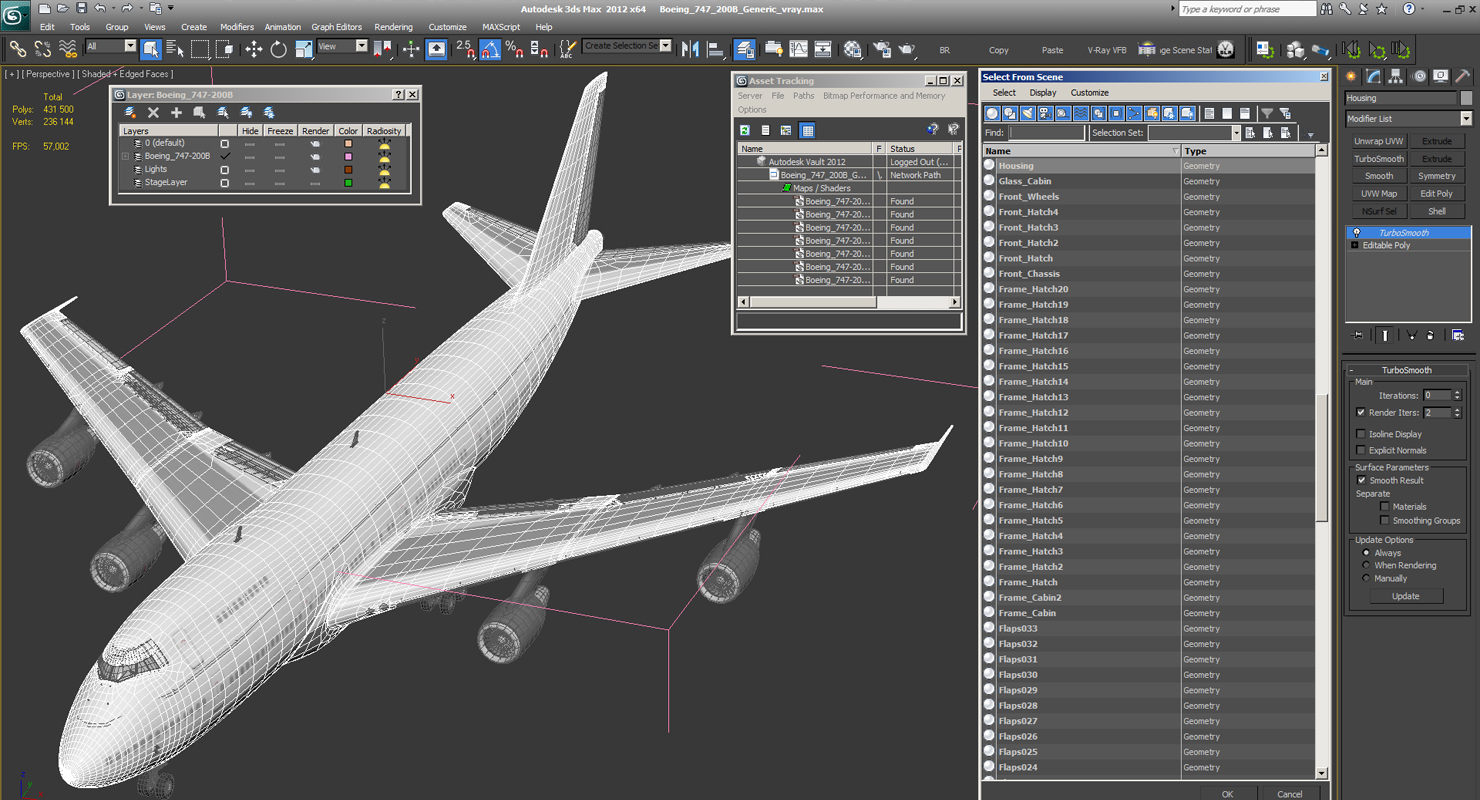
Task: Open the Rendering menu
Action: point(393,27)
